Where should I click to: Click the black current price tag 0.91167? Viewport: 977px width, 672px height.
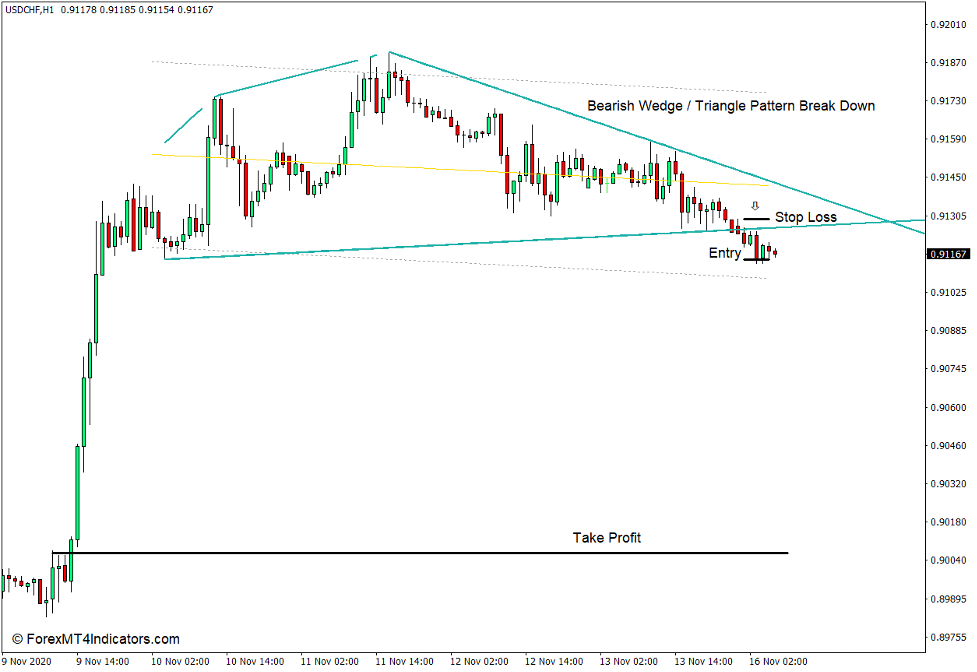pos(948,254)
